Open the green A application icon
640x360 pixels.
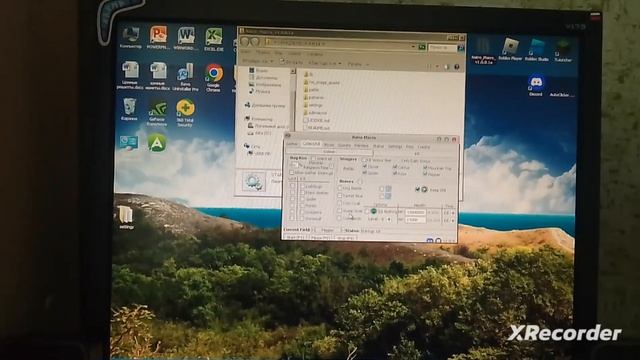(157, 142)
